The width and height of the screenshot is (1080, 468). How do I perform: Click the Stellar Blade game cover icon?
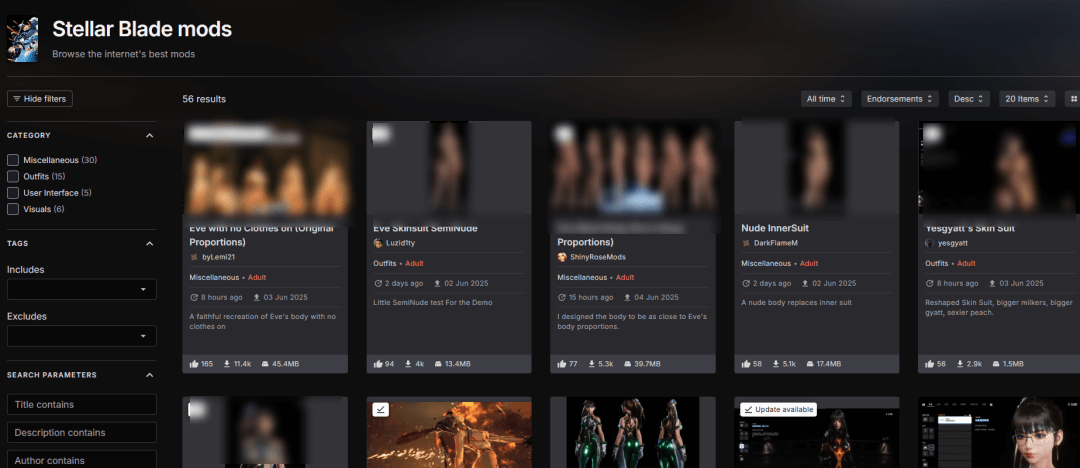[x=22, y=39]
